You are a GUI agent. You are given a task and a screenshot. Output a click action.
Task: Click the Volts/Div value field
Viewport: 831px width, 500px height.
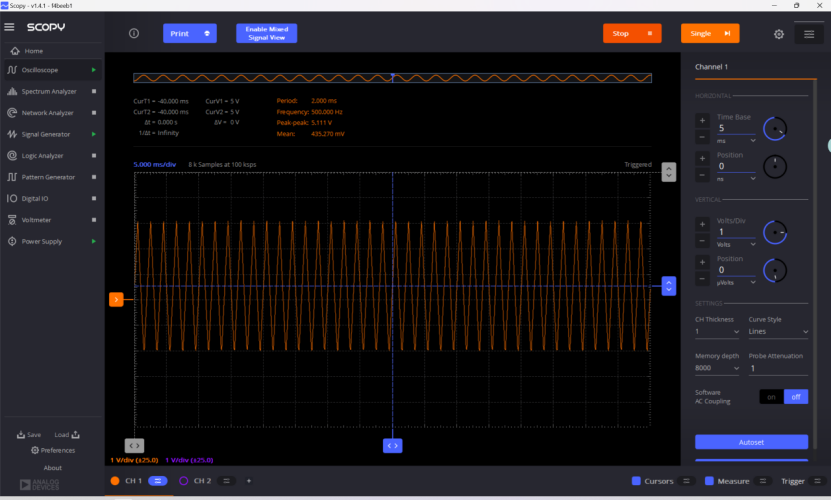pos(736,232)
